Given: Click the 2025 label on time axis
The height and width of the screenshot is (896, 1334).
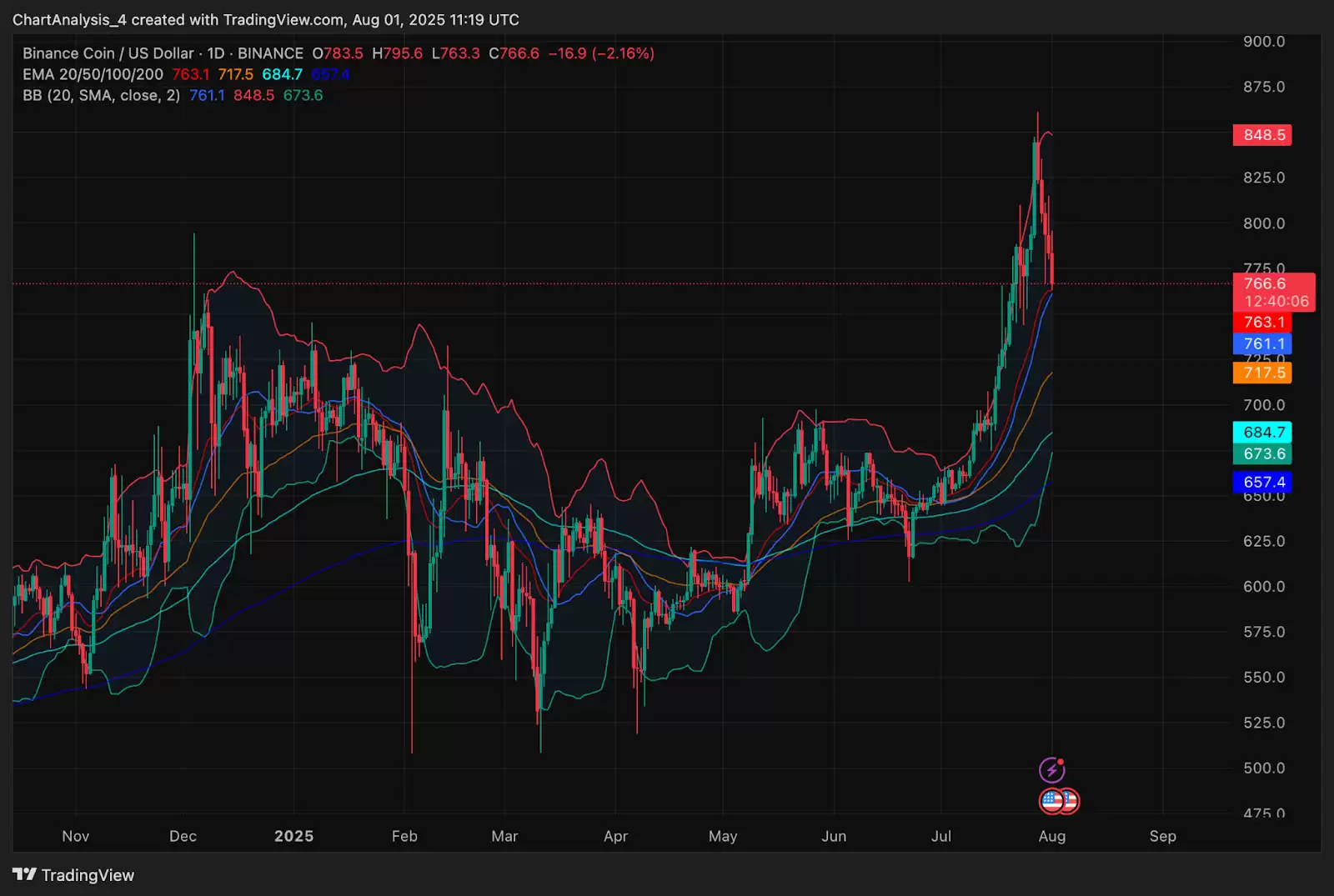Looking at the screenshot, I should tap(293, 836).
